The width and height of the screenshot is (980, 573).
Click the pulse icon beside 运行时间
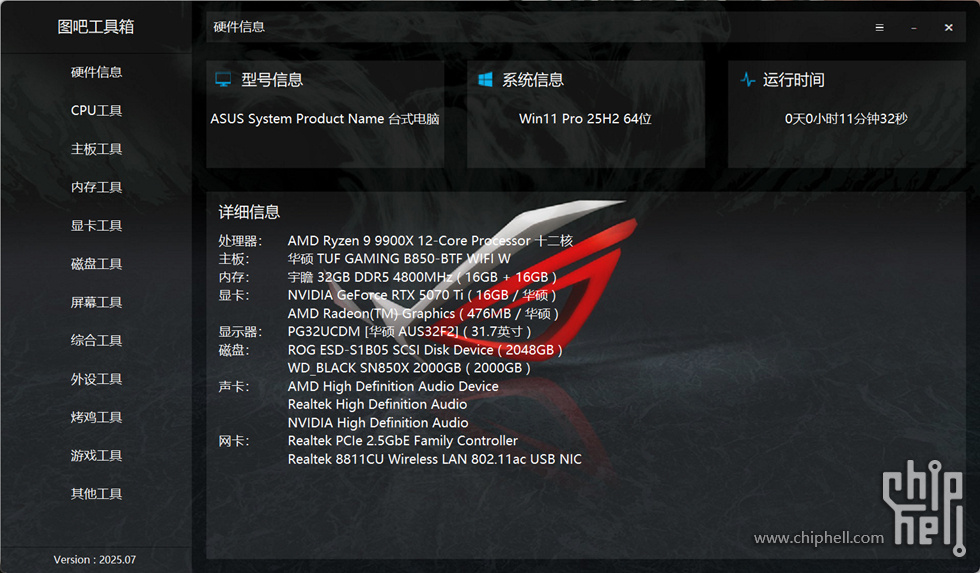click(x=748, y=79)
